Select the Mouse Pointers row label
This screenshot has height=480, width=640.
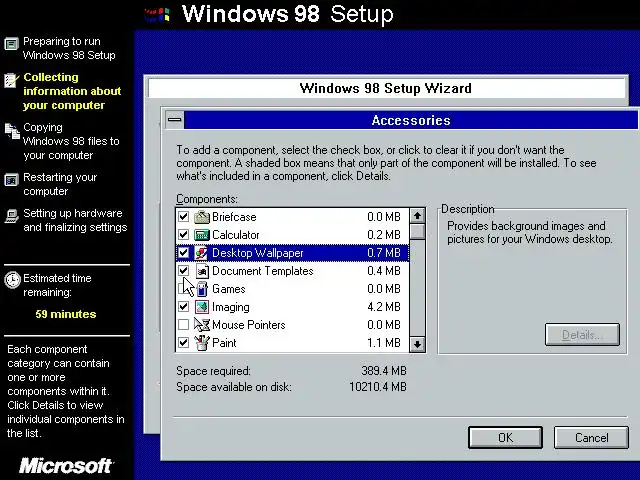[x=249, y=324]
